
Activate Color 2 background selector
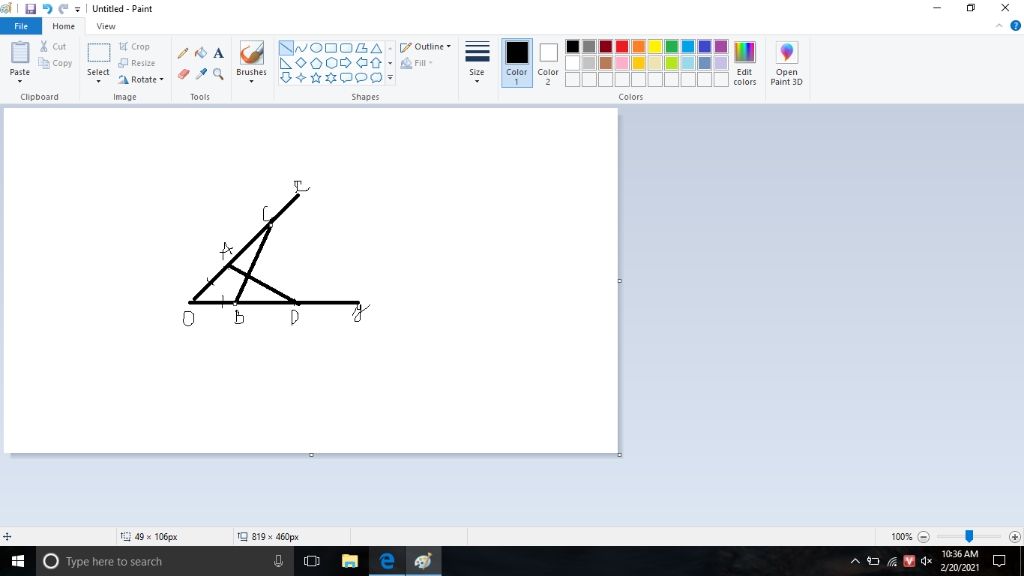[x=548, y=63]
